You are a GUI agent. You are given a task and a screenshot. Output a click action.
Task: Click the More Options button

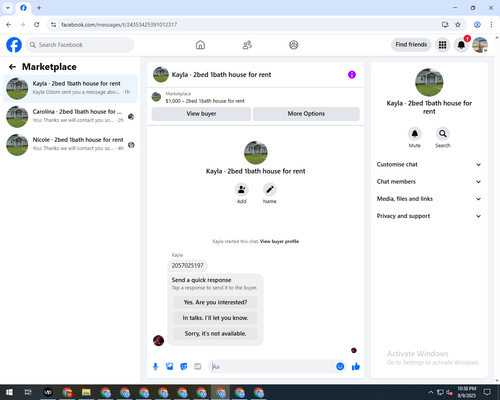pyautogui.click(x=306, y=114)
